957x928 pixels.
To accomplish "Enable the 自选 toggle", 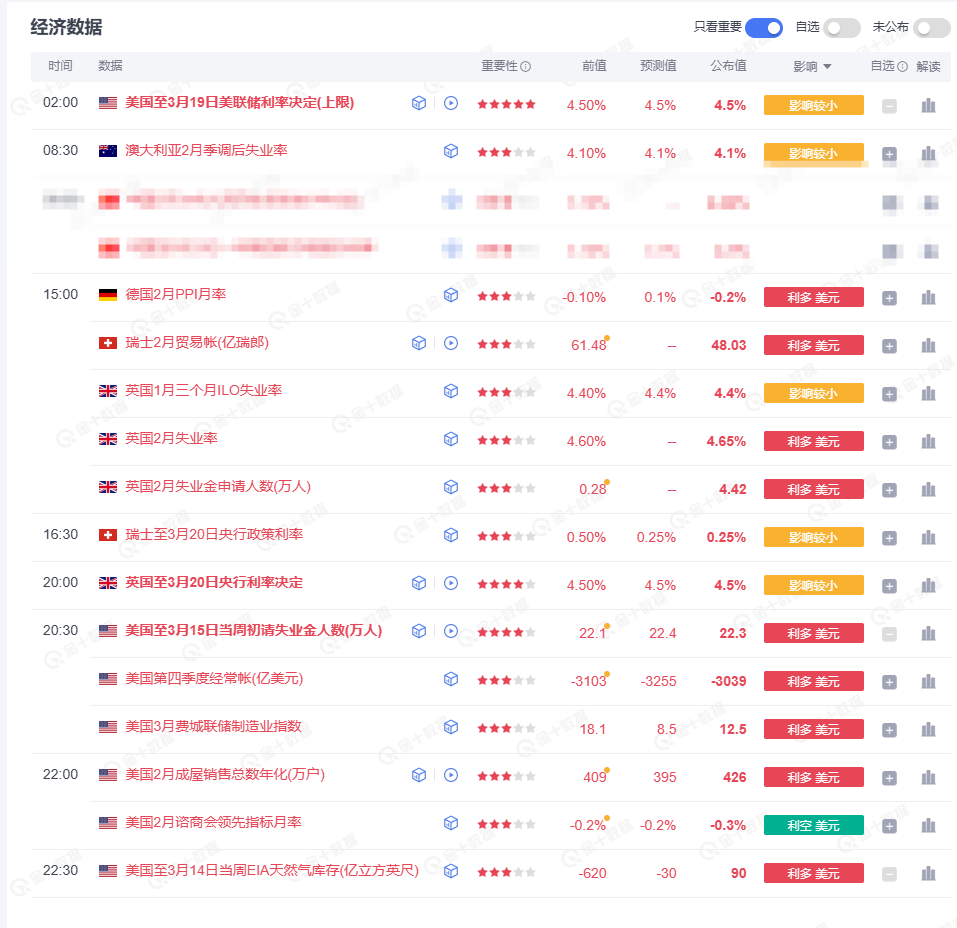I will click(x=842, y=28).
